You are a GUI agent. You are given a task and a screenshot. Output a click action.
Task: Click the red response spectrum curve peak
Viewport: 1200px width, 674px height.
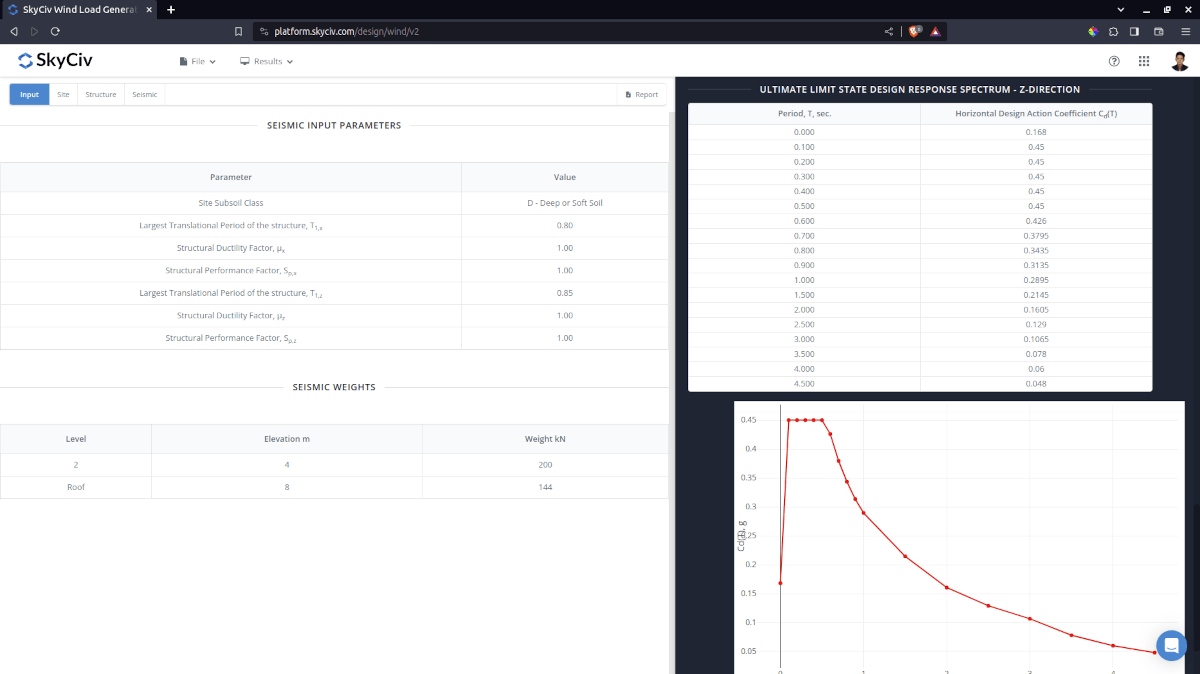[805, 420]
